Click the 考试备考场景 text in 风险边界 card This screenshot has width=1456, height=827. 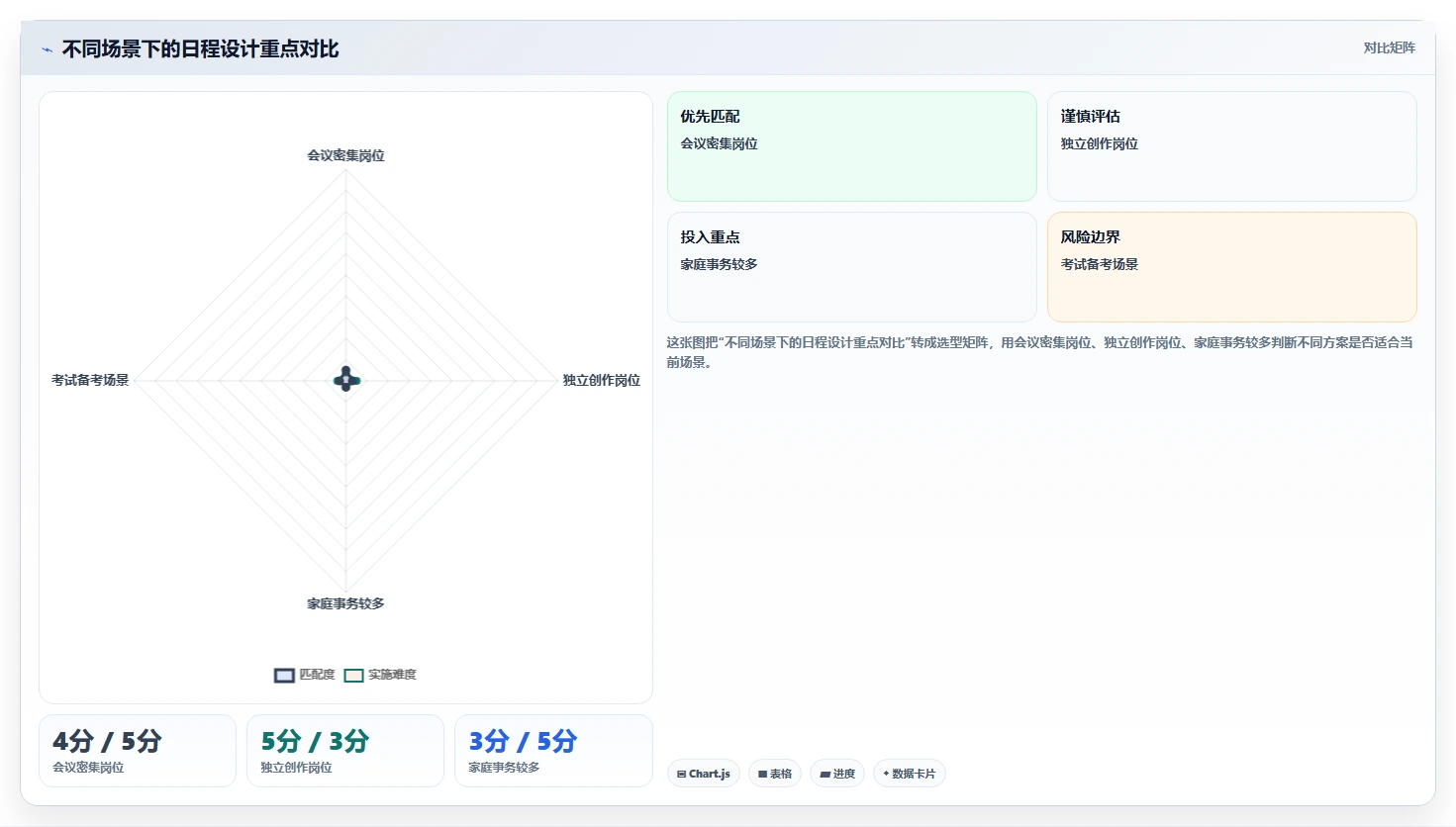(x=1100, y=264)
